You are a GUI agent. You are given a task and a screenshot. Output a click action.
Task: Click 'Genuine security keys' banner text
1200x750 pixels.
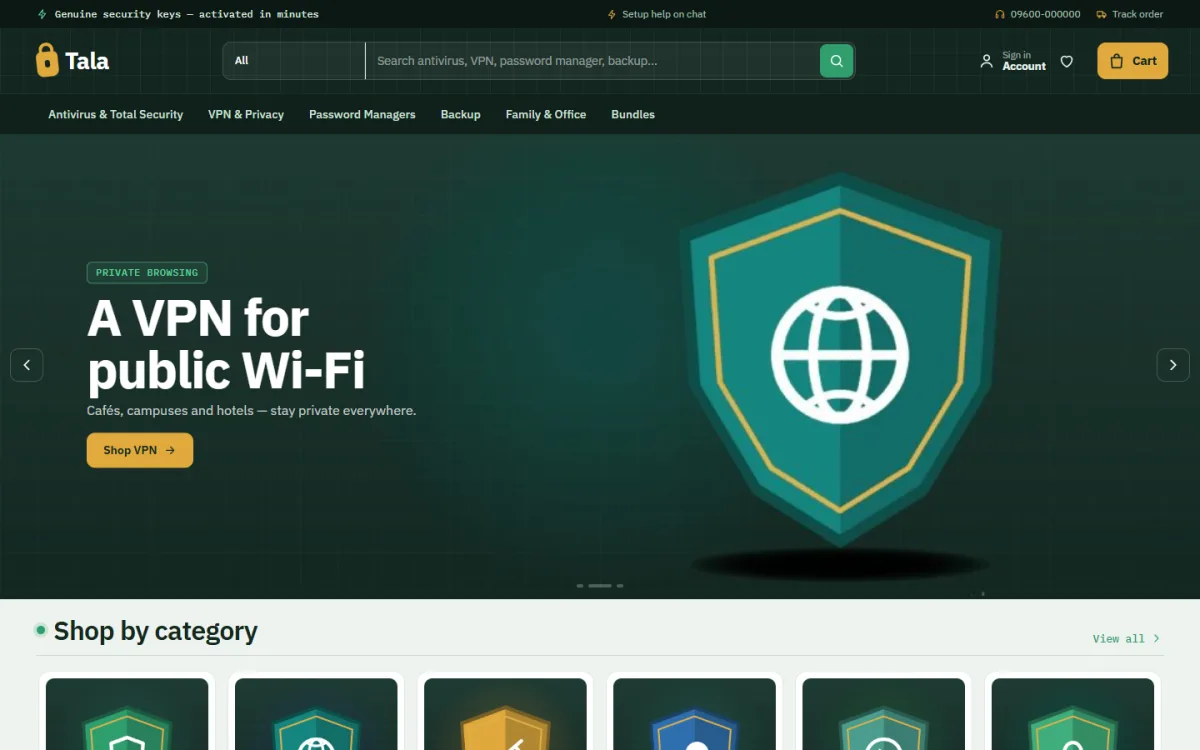(x=187, y=14)
